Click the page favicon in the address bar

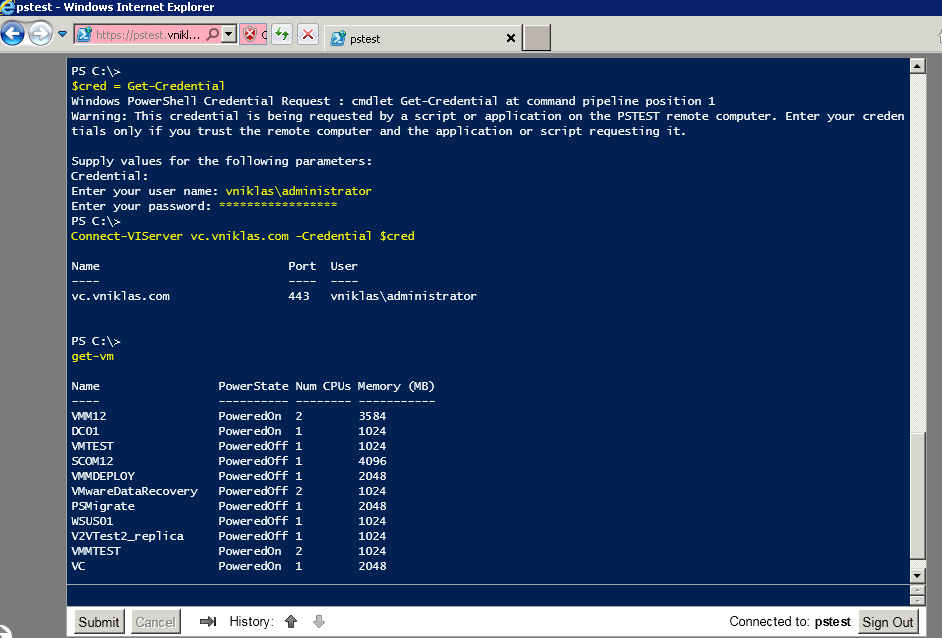[x=85, y=35]
